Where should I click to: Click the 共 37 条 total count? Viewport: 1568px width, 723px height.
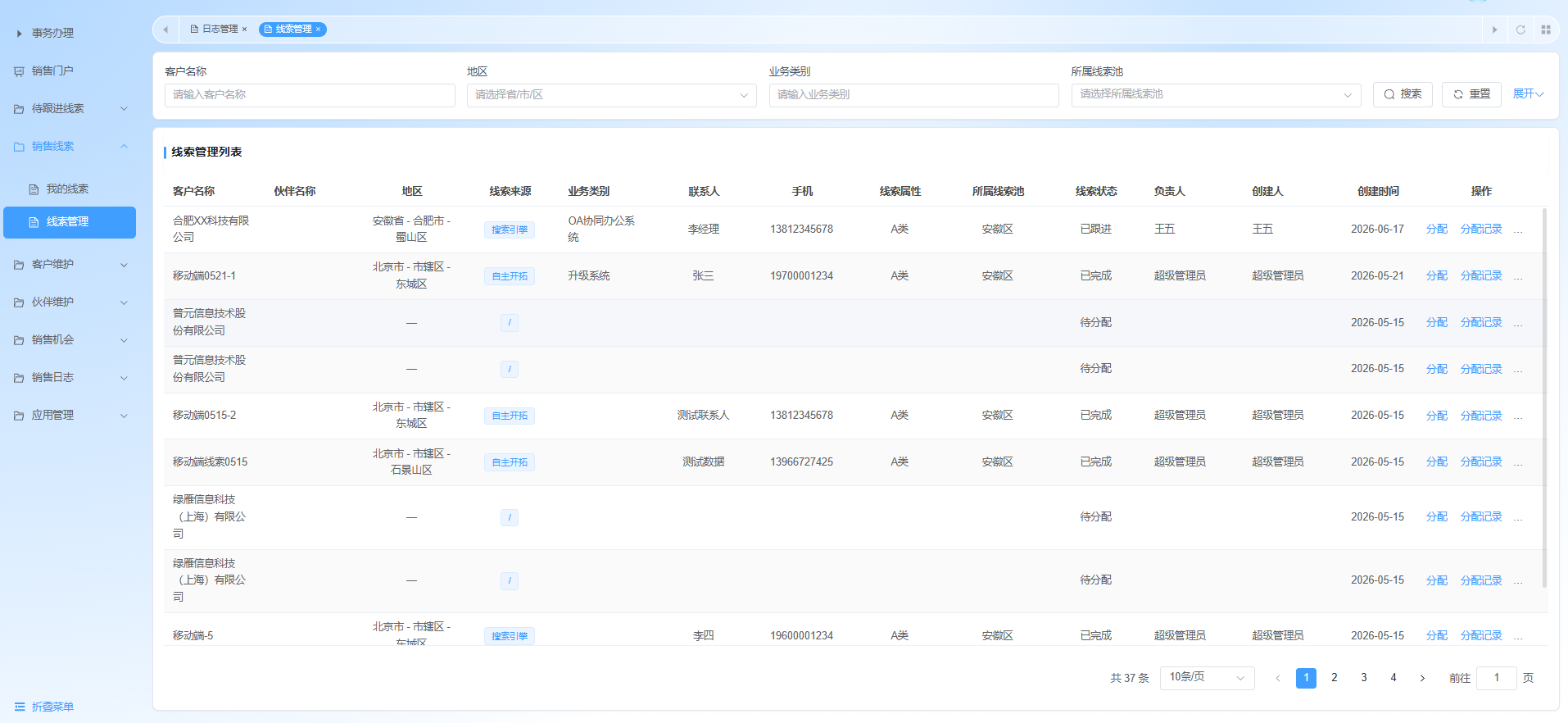pyautogui.click(x=1129, y=678)
